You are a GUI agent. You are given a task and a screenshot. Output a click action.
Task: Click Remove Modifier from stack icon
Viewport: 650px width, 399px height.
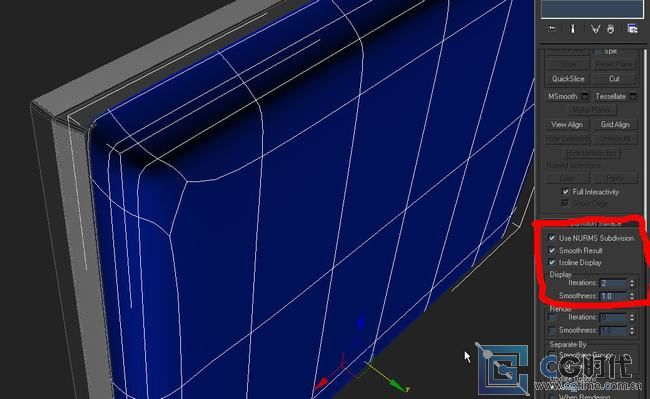pos(611,29)
